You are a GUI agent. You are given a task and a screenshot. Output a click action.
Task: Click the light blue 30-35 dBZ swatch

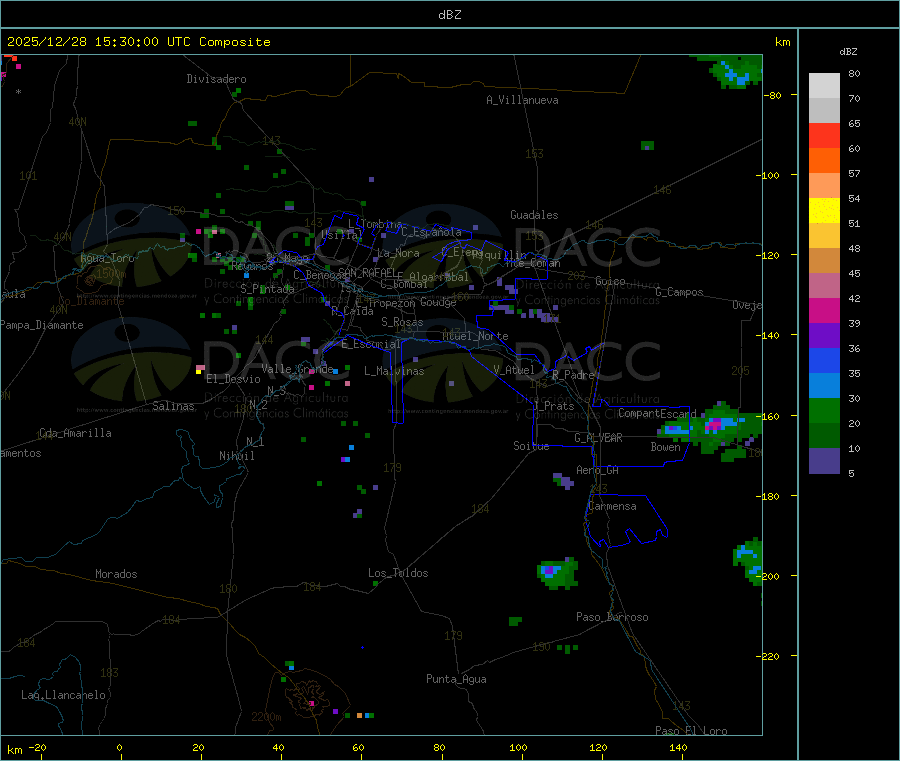pyautogui.click(x=824, y=386)
